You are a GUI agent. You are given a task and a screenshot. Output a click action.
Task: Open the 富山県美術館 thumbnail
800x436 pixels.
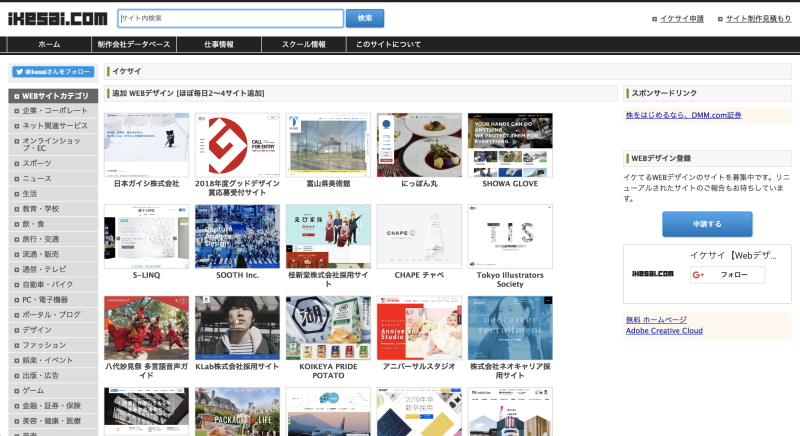[328, 145]
